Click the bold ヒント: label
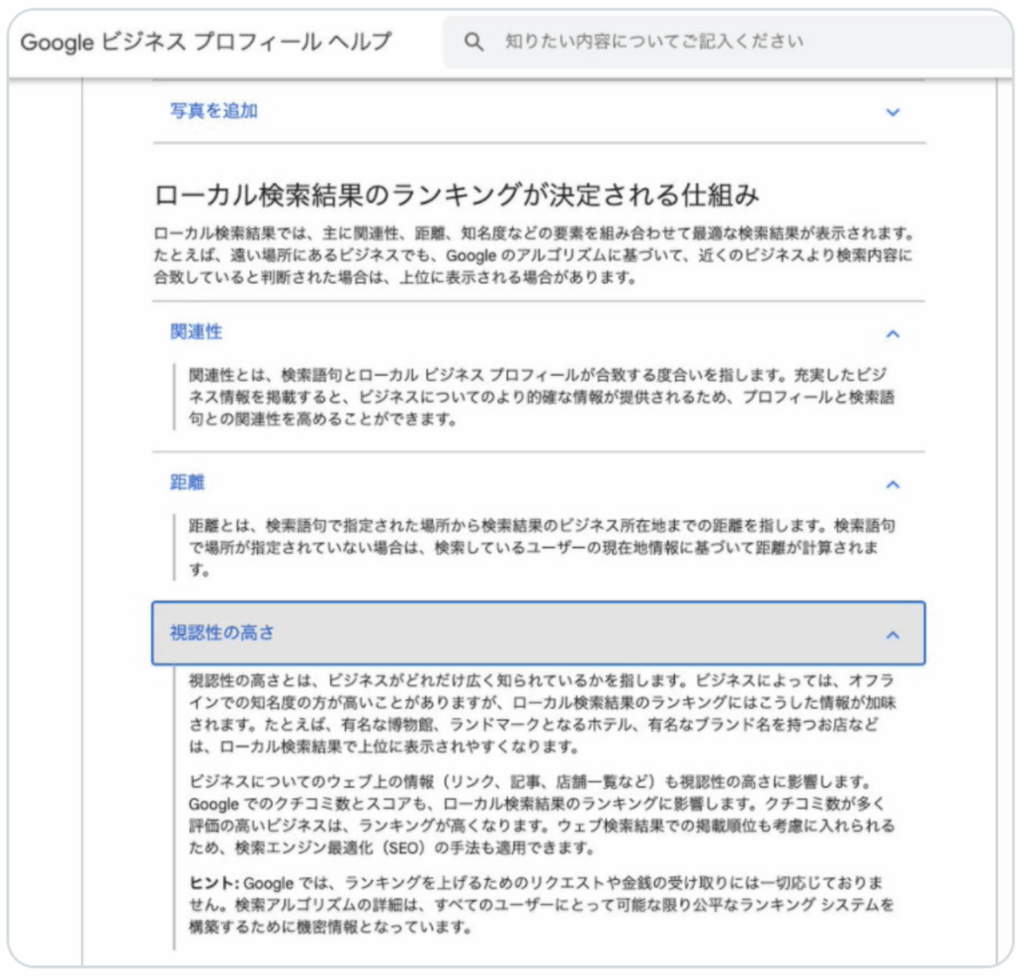This screenshot has height=978, width=1024. (212, 882)
